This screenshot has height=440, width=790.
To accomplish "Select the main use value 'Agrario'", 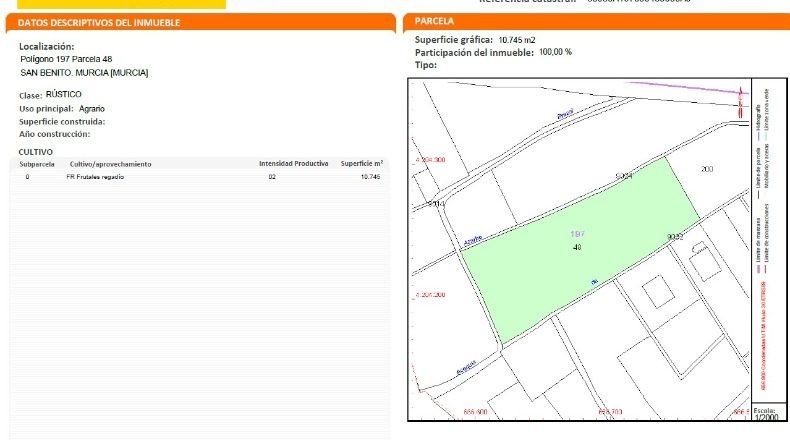I will 92,108.
